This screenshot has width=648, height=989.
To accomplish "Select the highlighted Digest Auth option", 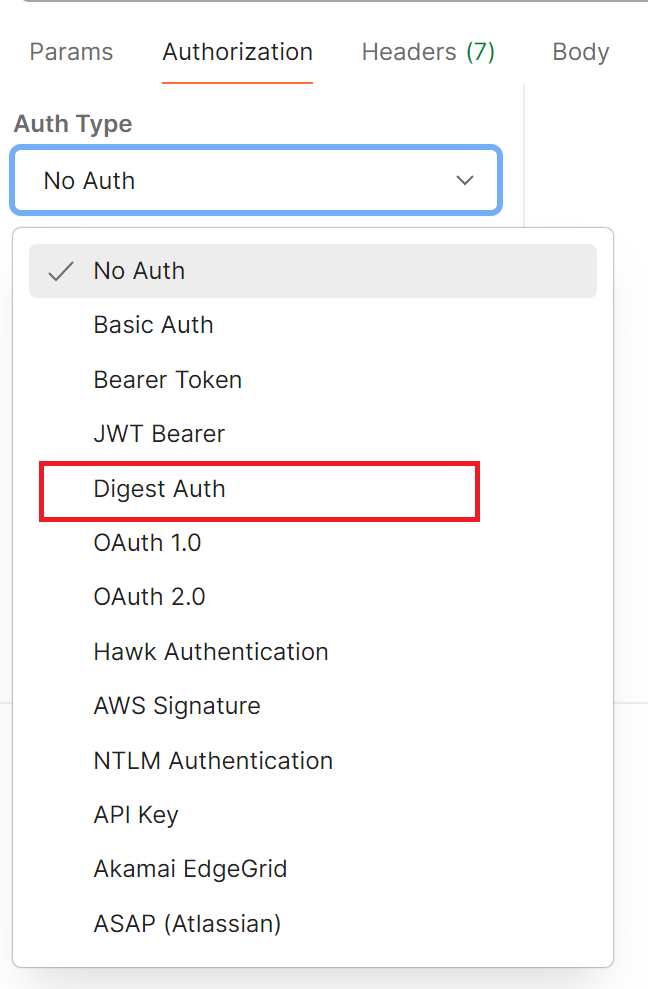I will tap(159, 489).
